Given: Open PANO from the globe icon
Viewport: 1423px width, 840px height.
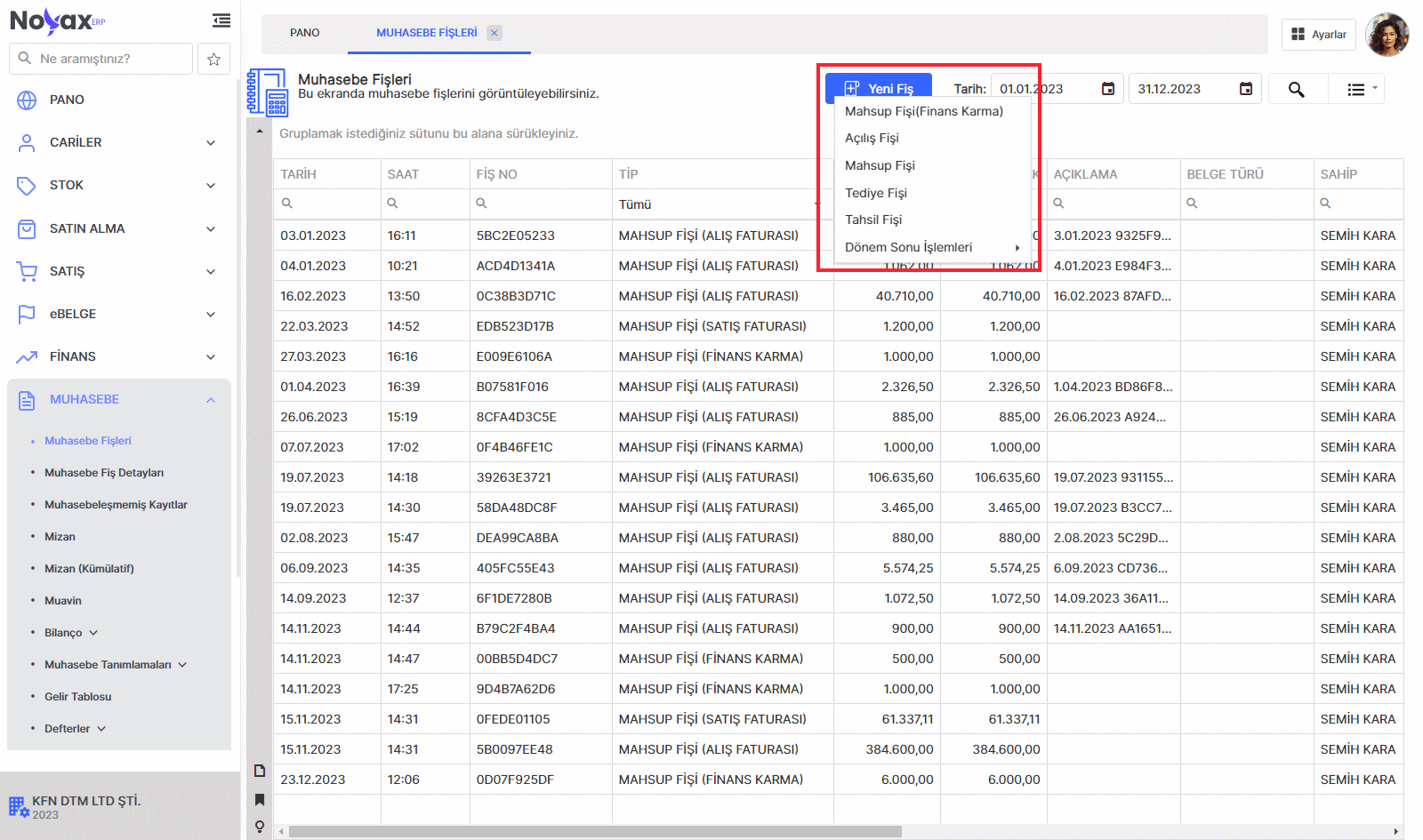Looking at the screenshot, I should tap(27, 100).
